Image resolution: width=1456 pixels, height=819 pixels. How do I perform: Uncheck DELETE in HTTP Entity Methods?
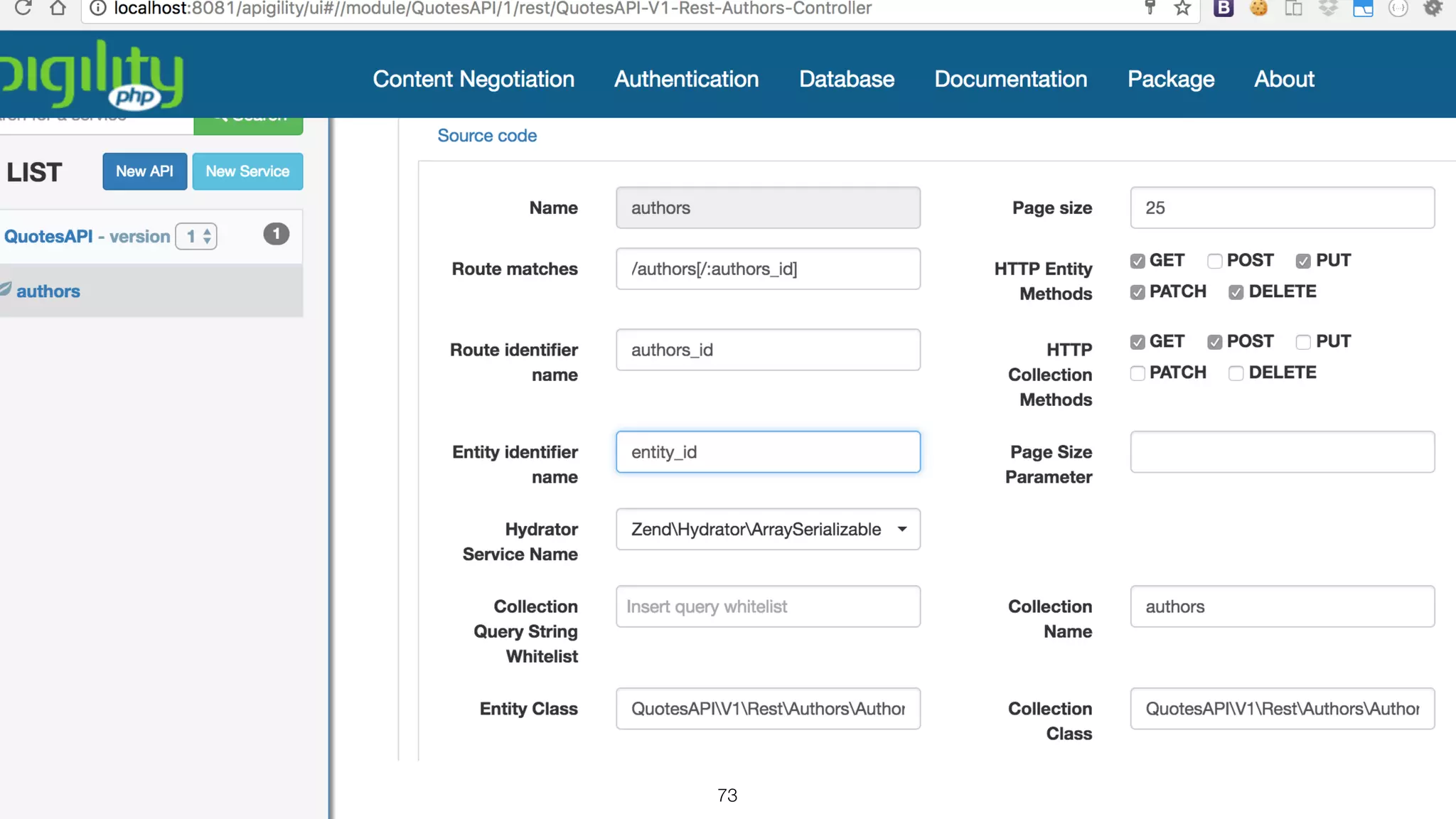click(x=1236, y=292)
